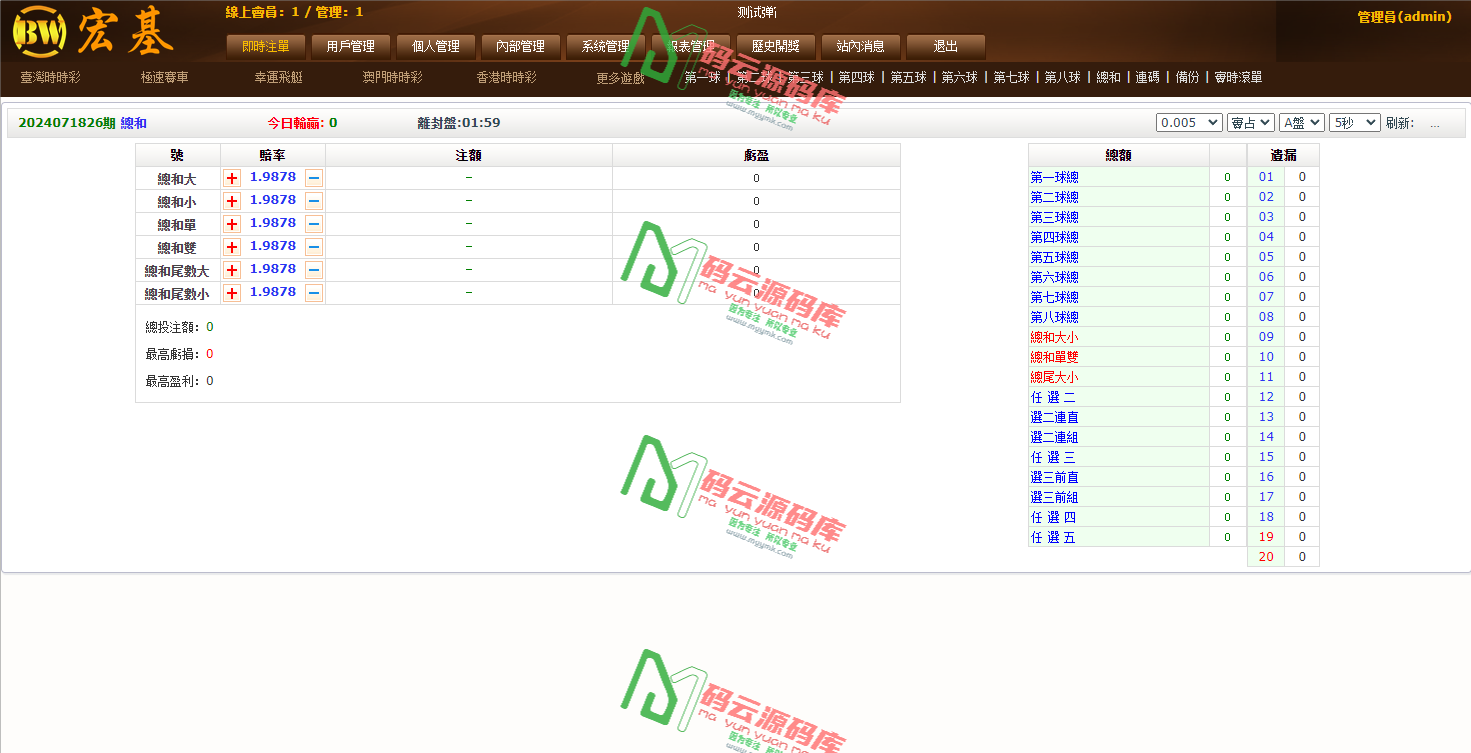Click the plus icon for 總和尾數大
The image size is (1471, 753).
pyautogui.click(x=231, y=269)
